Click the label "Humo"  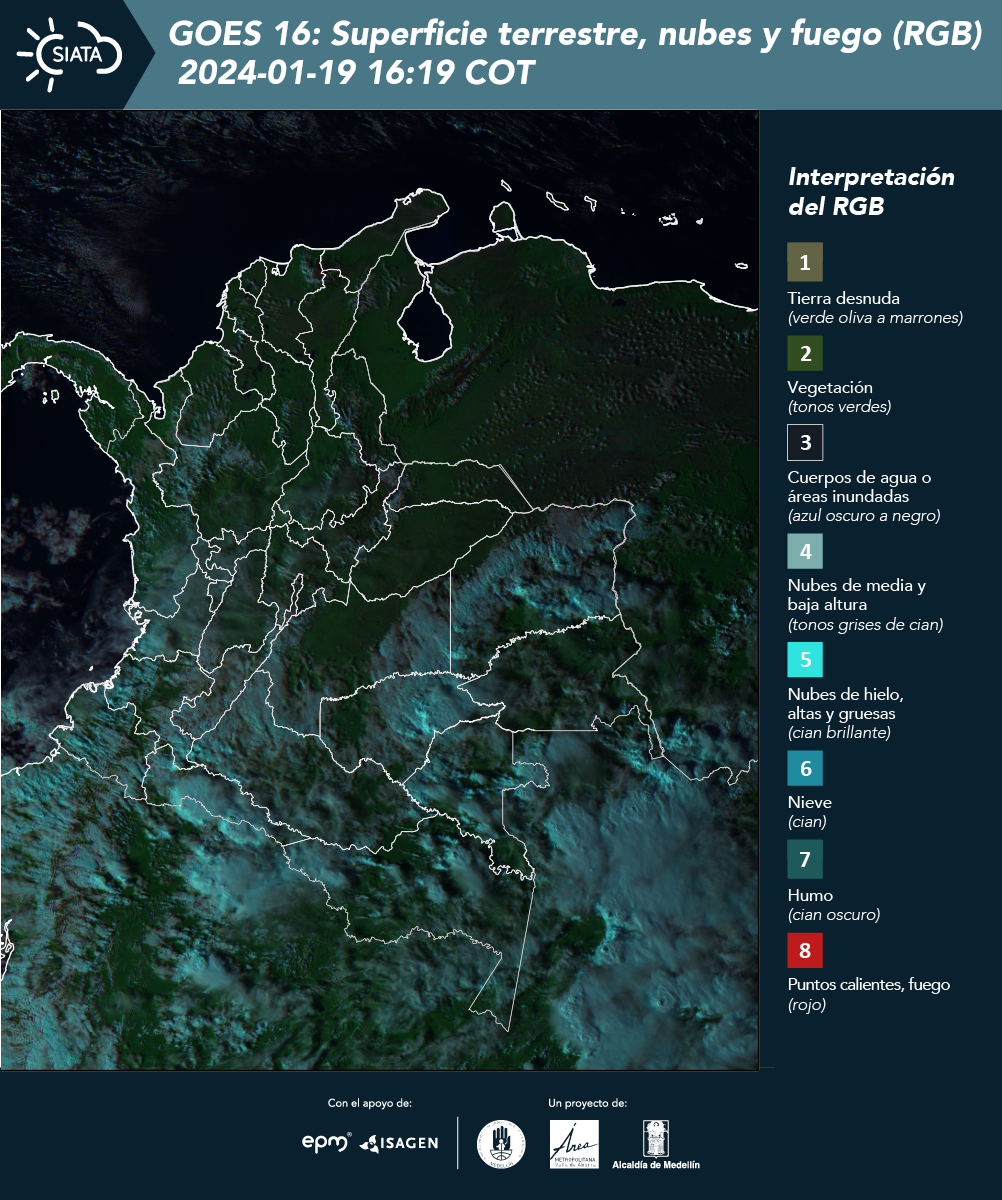(x=810, y=895)
